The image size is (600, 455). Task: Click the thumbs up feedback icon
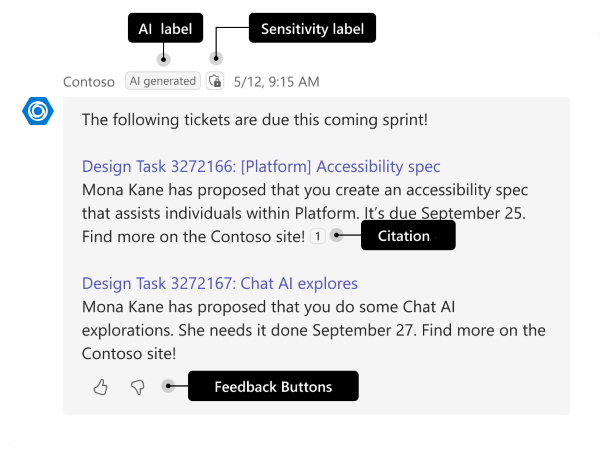101,387
